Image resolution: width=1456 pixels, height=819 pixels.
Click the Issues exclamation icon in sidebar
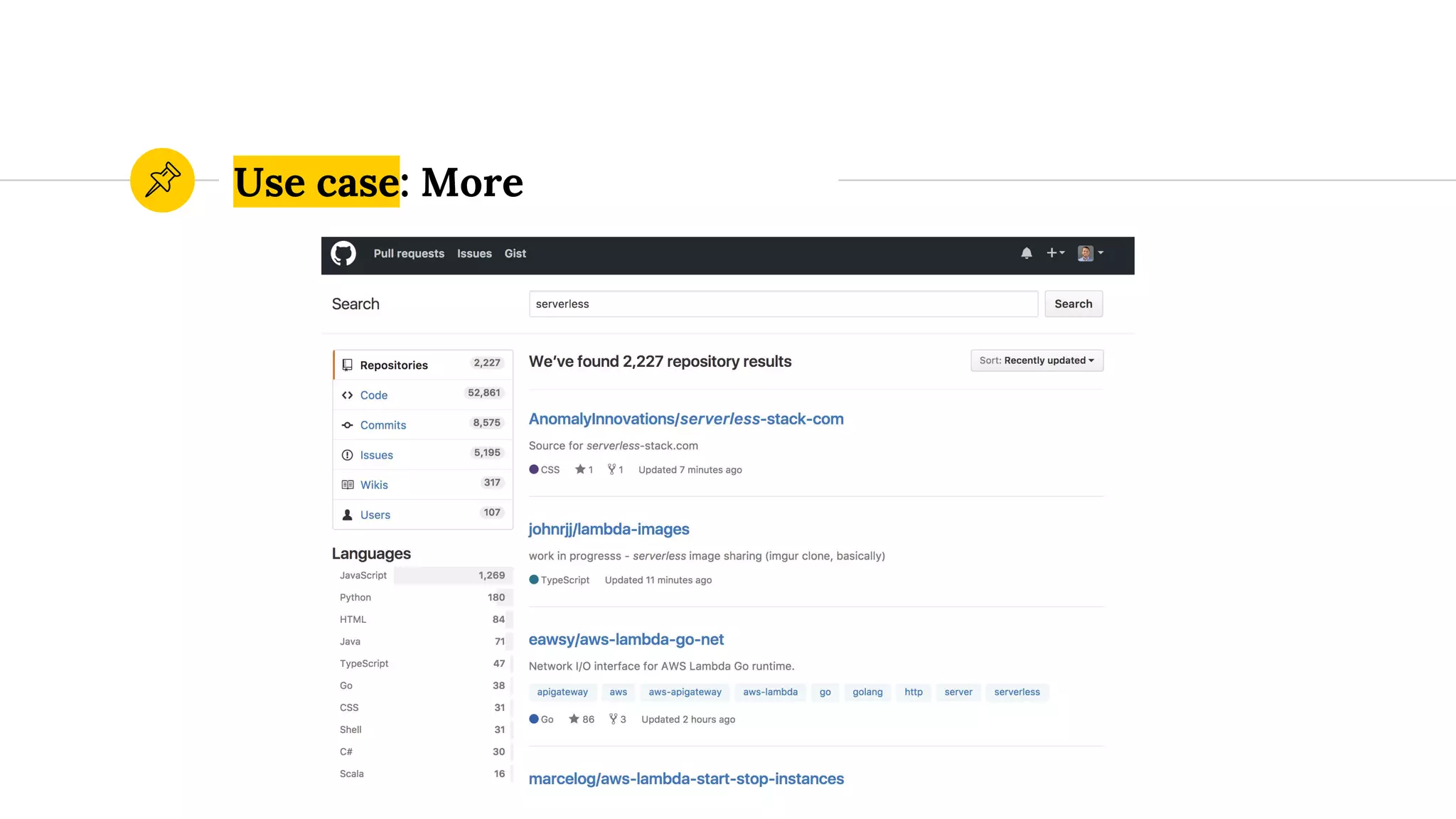[347, 455]
